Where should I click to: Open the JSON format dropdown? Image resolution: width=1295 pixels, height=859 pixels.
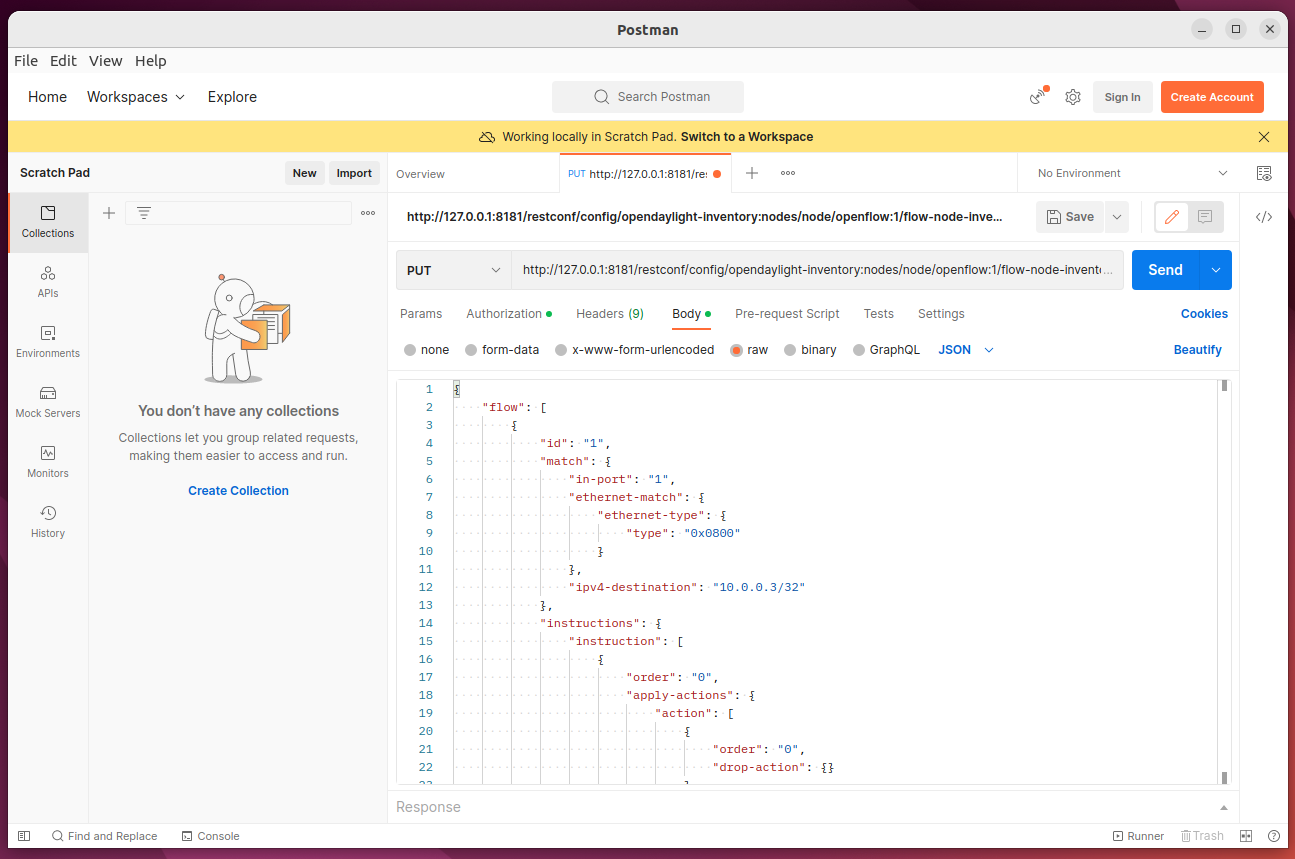966,350
